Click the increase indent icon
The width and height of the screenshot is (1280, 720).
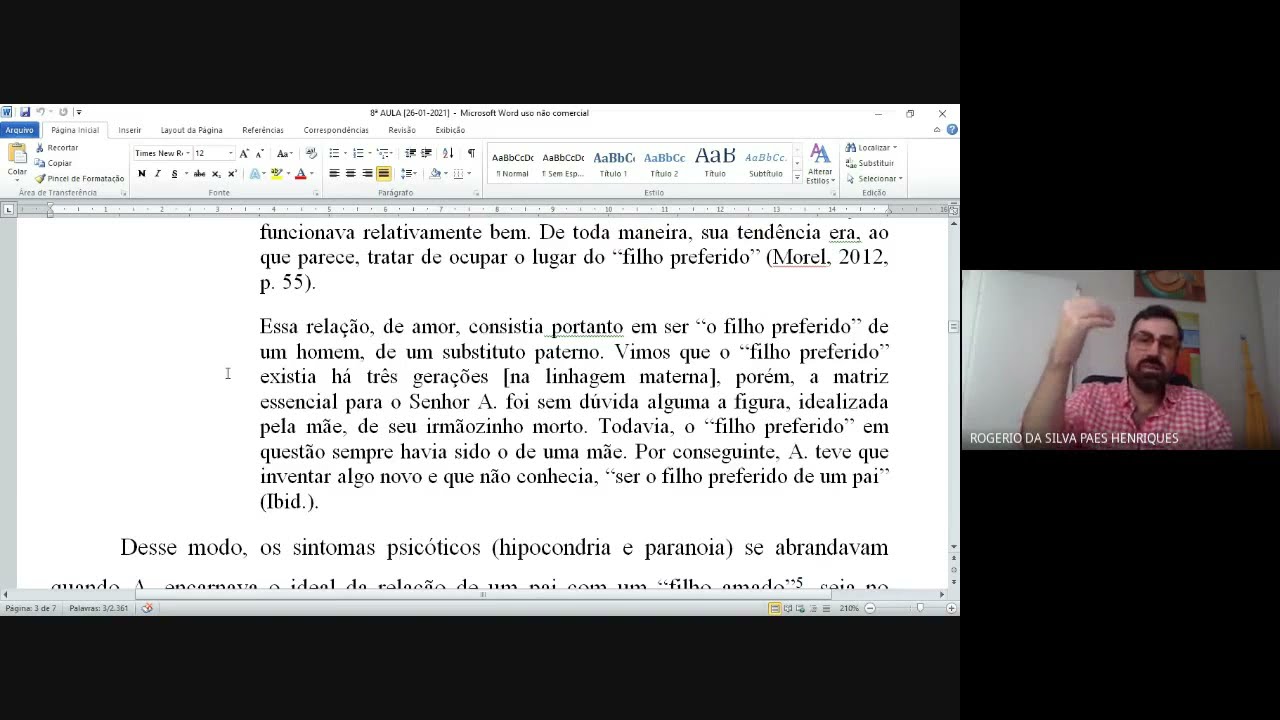coord(426,153)
